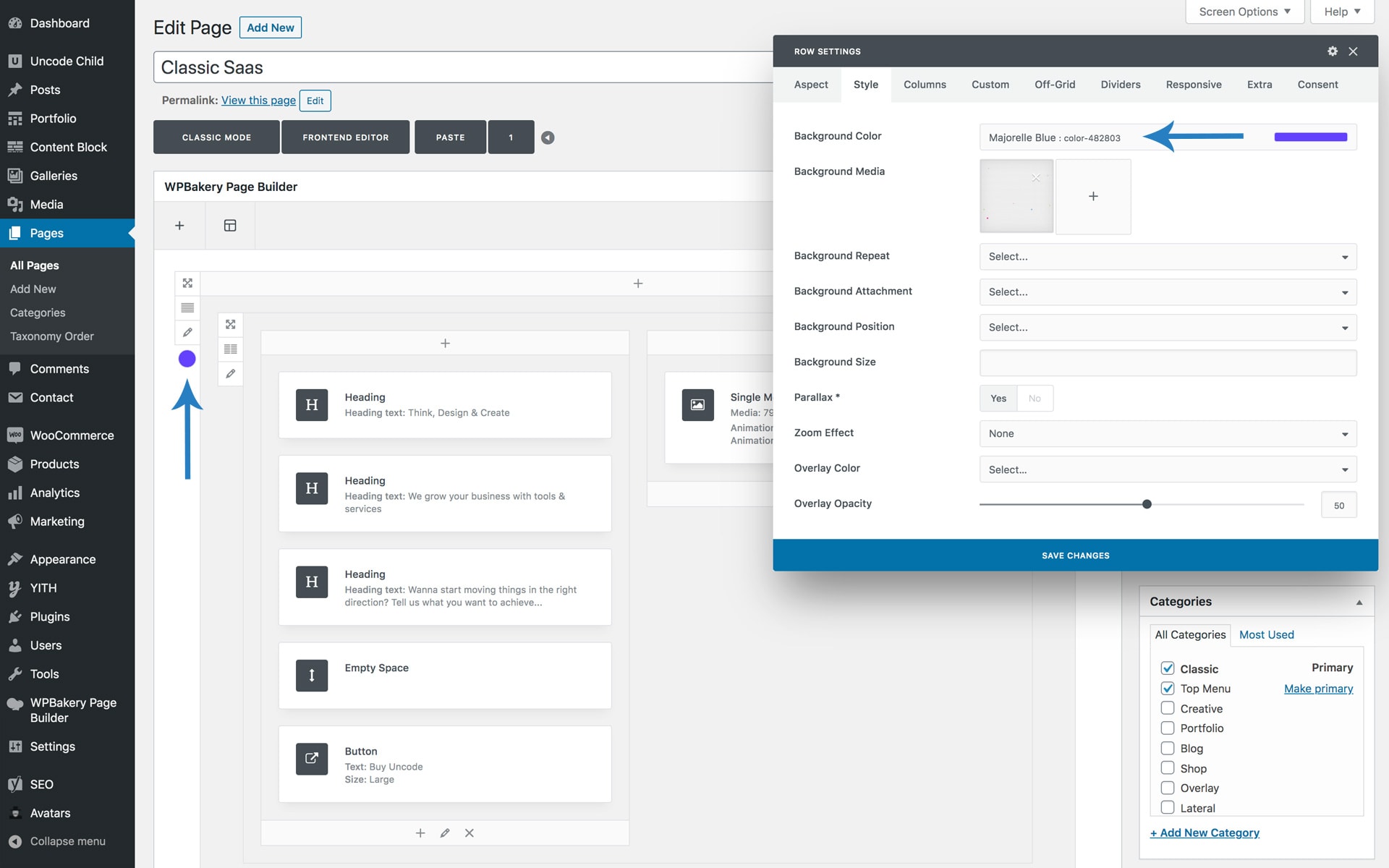
Task: Click the Row Settings gear icon
Action: pos(1332,51)
